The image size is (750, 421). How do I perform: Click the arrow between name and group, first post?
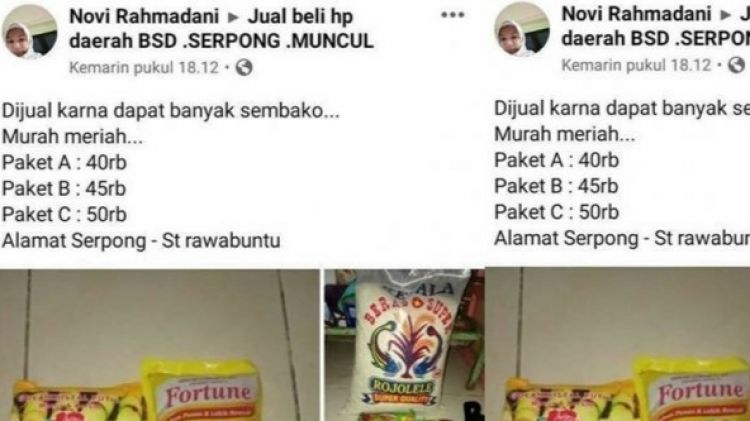[x=233, y=18]
